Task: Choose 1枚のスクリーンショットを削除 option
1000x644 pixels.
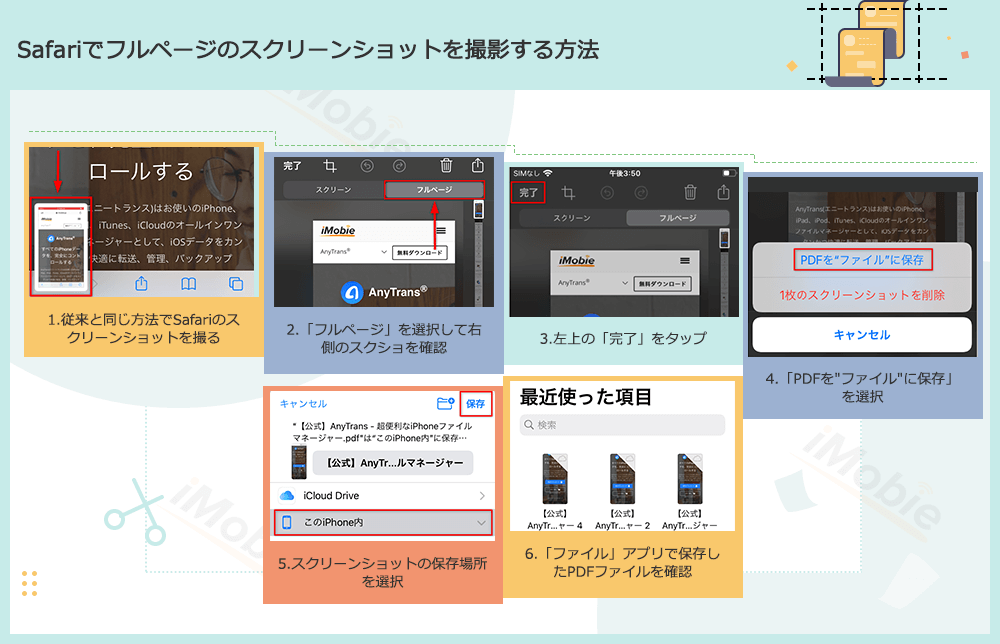Action: pos(862,295)
